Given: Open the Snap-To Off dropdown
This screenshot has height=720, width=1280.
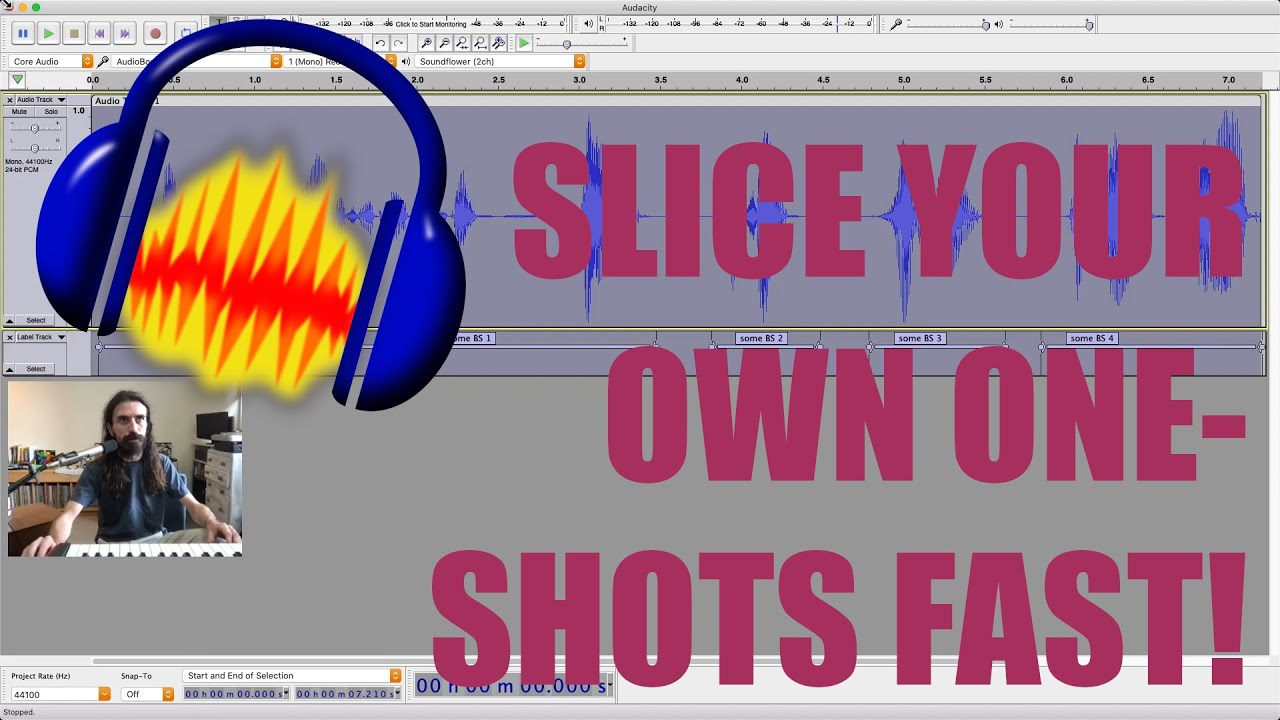Looking at the screenshot, I should (147, 694).
